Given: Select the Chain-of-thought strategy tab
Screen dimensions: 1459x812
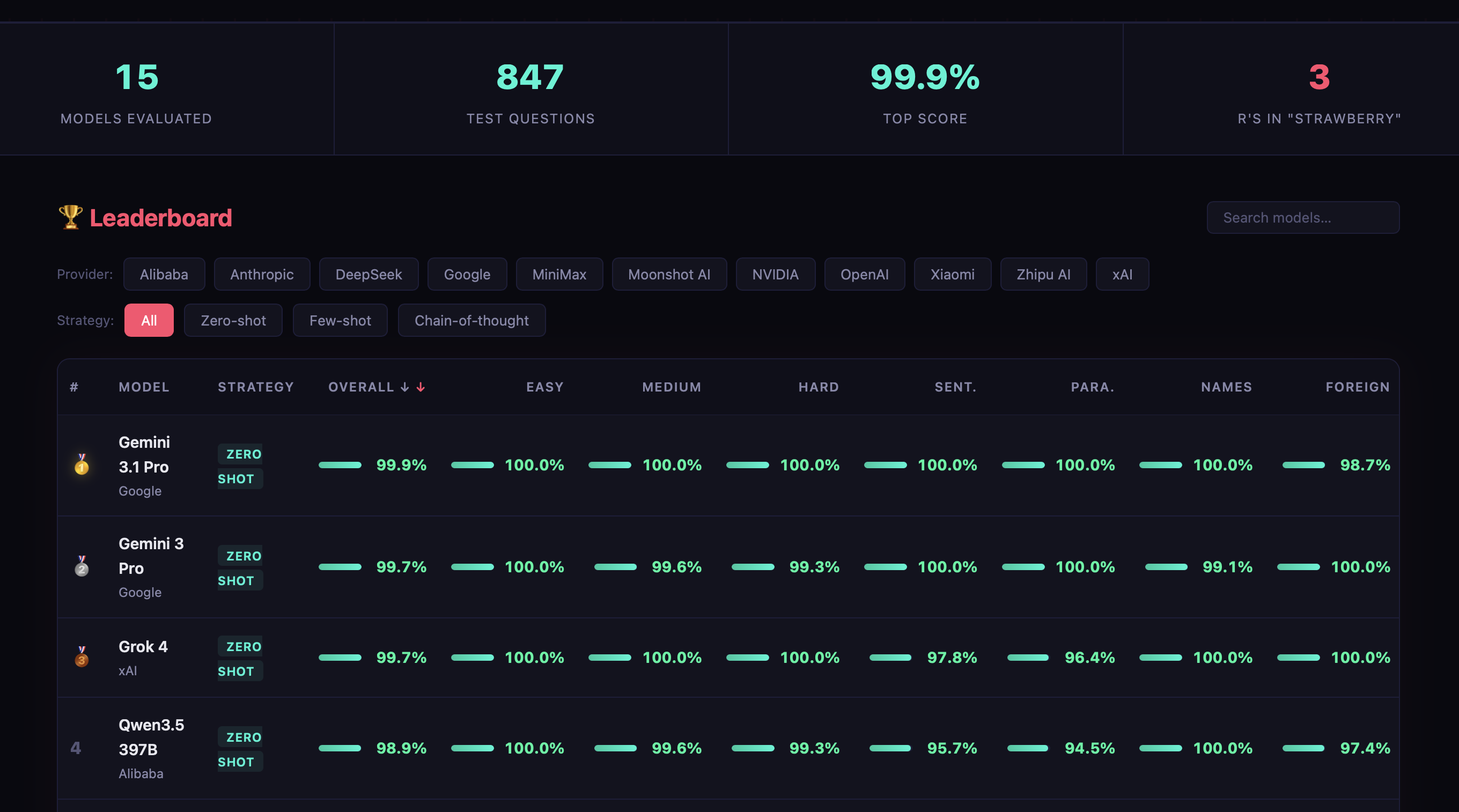Looking at the screenshot, I should click(x=471, y=321).
